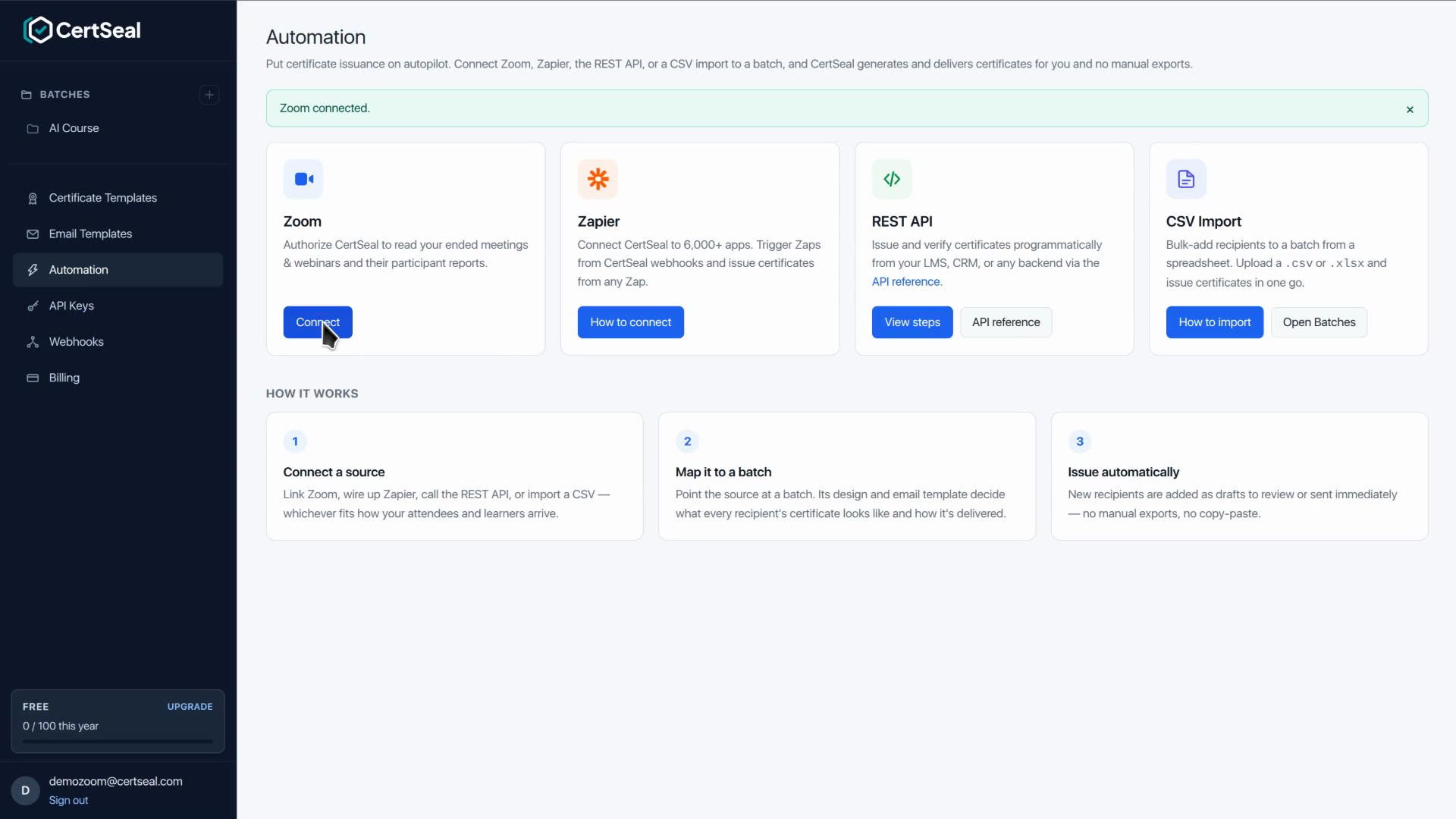Screen dimensions: 1456x819
Task: Click the yearly usage progress bar
Action: point(118,742)
